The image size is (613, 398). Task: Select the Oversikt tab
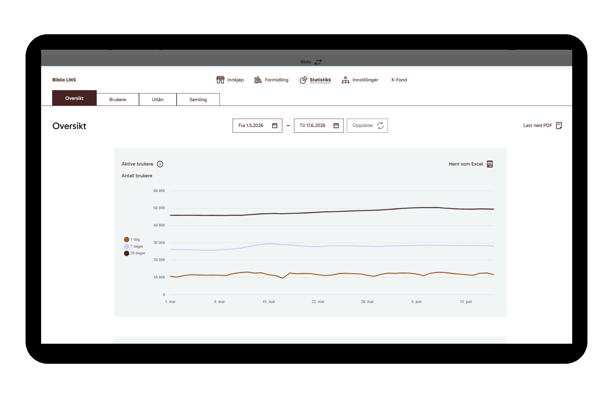click(x=74, y=98)
